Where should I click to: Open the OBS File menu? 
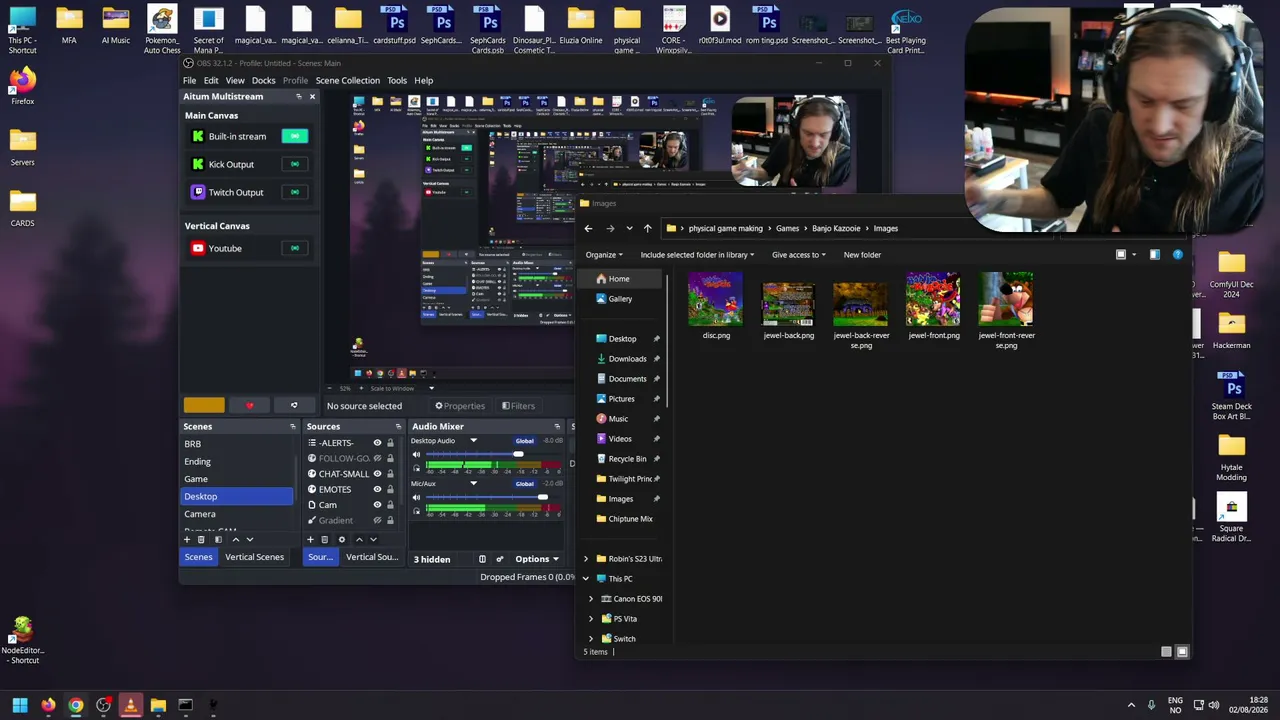(189, 80)
